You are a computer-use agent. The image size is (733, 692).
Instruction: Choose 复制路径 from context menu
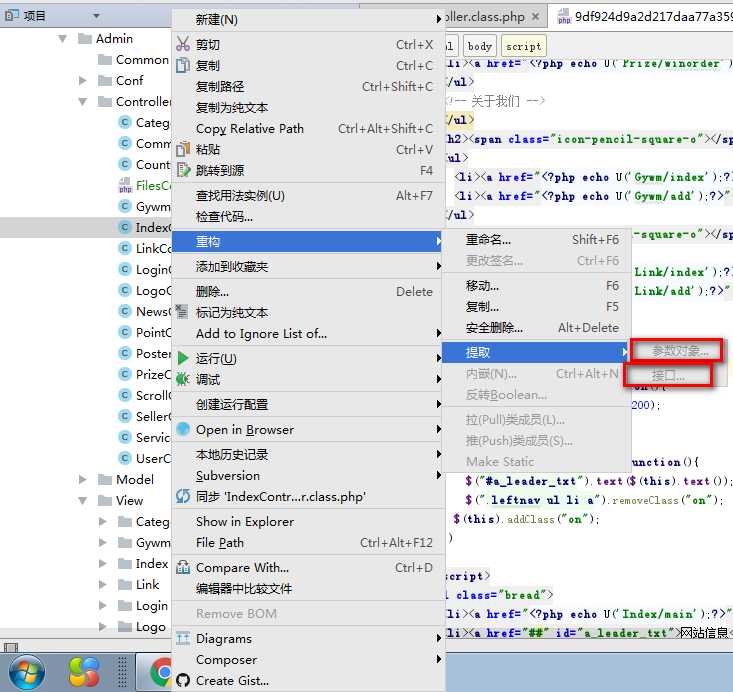tap(308, 86)
